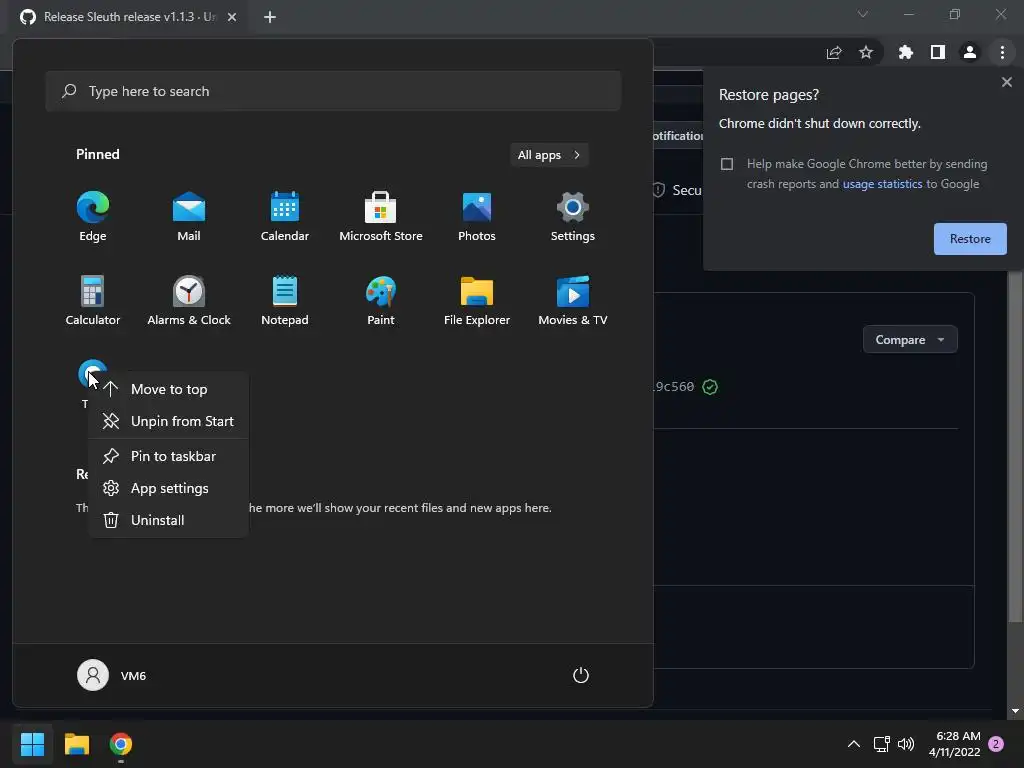The width and height of the screenshot is (1024, 768).
Task: Open the notification center badge
Action: tap(996, 744)
